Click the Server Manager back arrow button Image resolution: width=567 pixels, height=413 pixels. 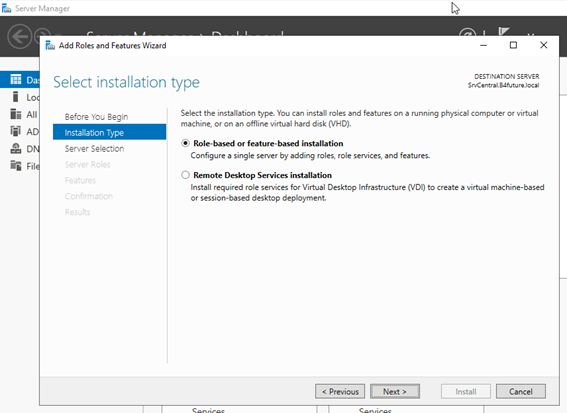pos(20,36)
